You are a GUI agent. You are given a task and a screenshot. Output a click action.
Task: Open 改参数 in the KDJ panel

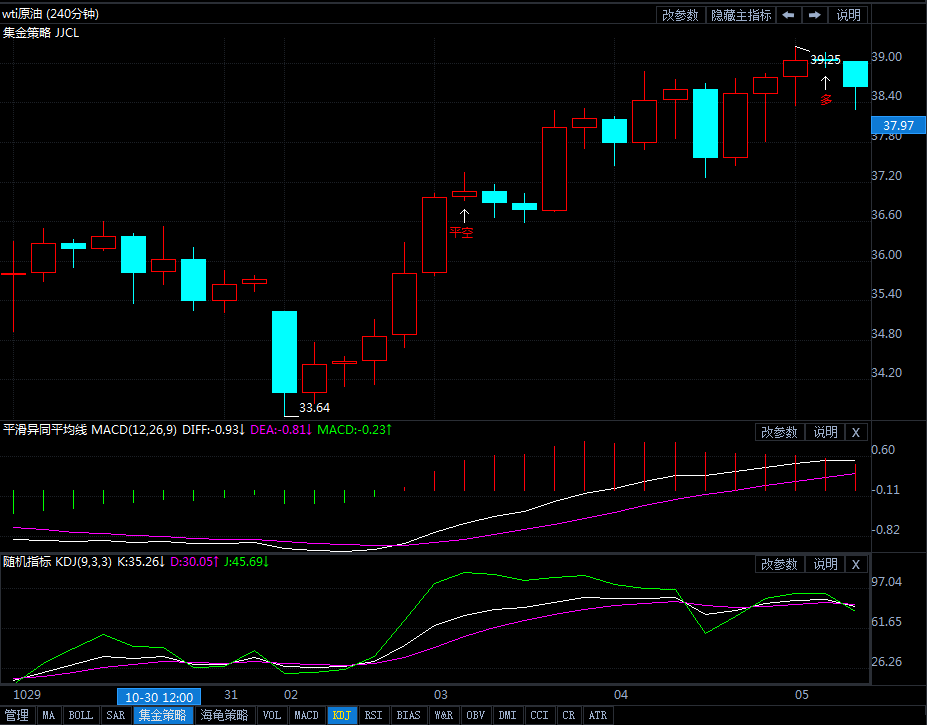(x=779, y=564)
